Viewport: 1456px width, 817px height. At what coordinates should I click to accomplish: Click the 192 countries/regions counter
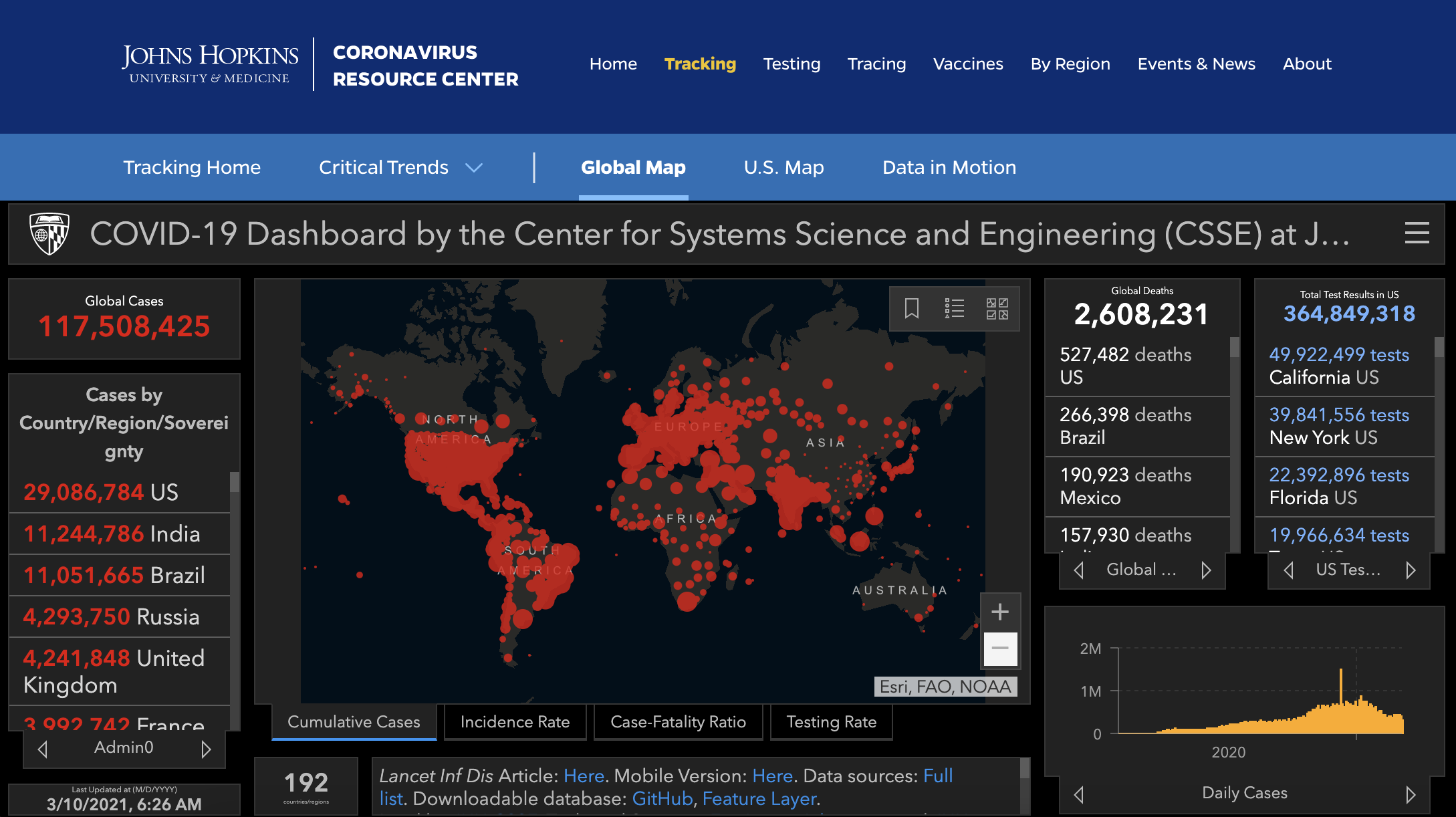pos(306,786)
